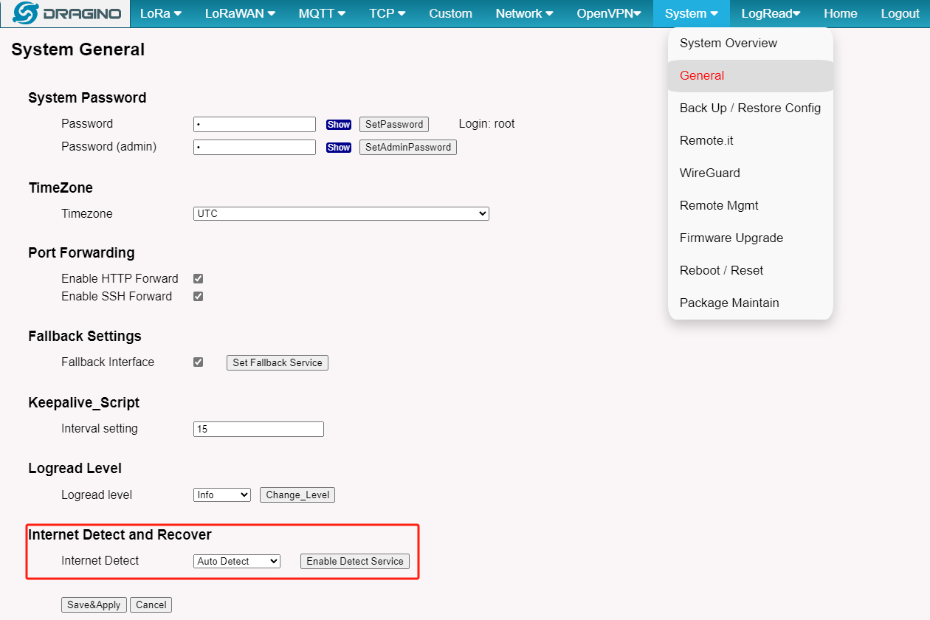930x620 pixels.
Task: Select Firmware Upgrade from System menu
Action: tap(731, 238)
